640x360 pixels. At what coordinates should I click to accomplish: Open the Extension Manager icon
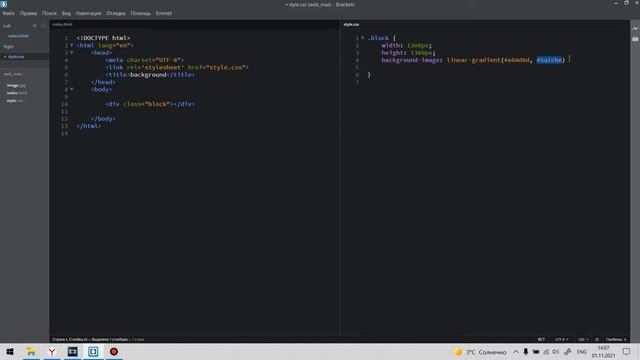pyautogui.click(x=635, y=39)
